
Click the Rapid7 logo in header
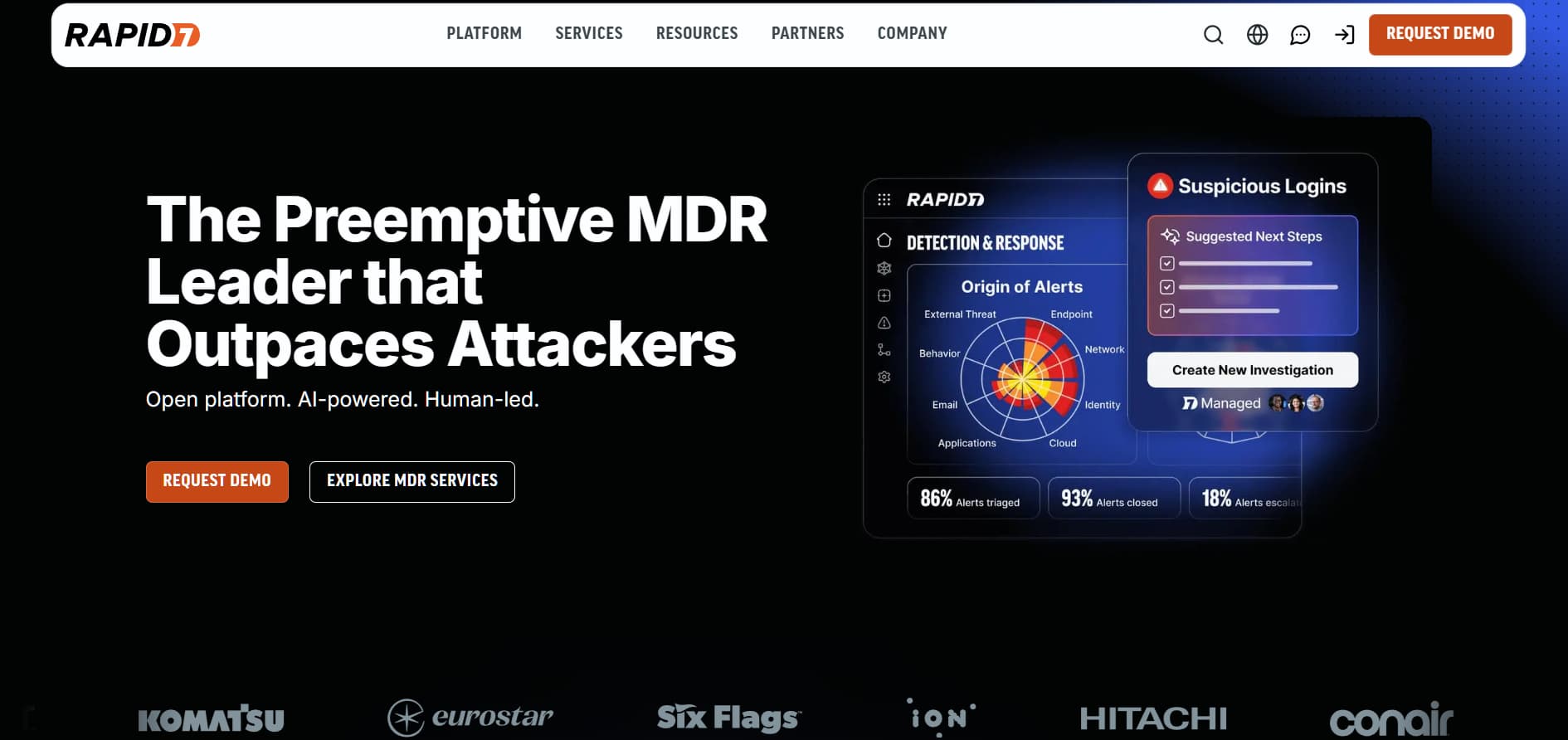pos(132,34)
